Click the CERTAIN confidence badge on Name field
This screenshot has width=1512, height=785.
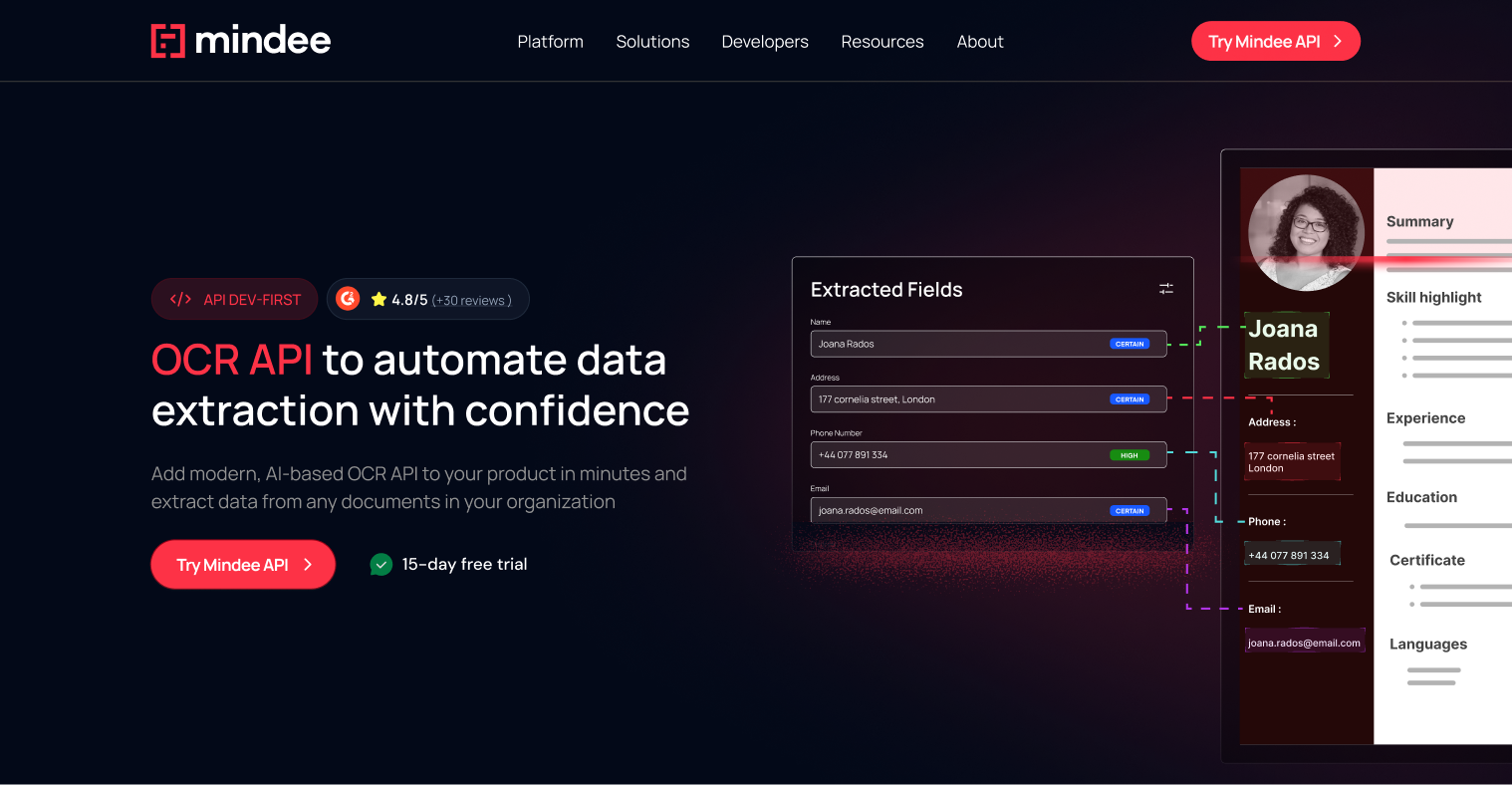coord(1130,343)
